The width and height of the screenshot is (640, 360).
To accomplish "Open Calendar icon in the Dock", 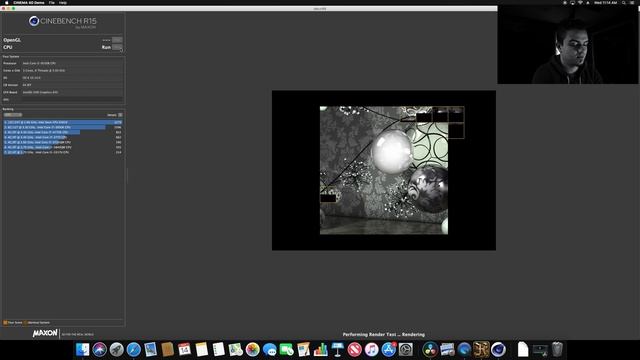I will point(184,350).
